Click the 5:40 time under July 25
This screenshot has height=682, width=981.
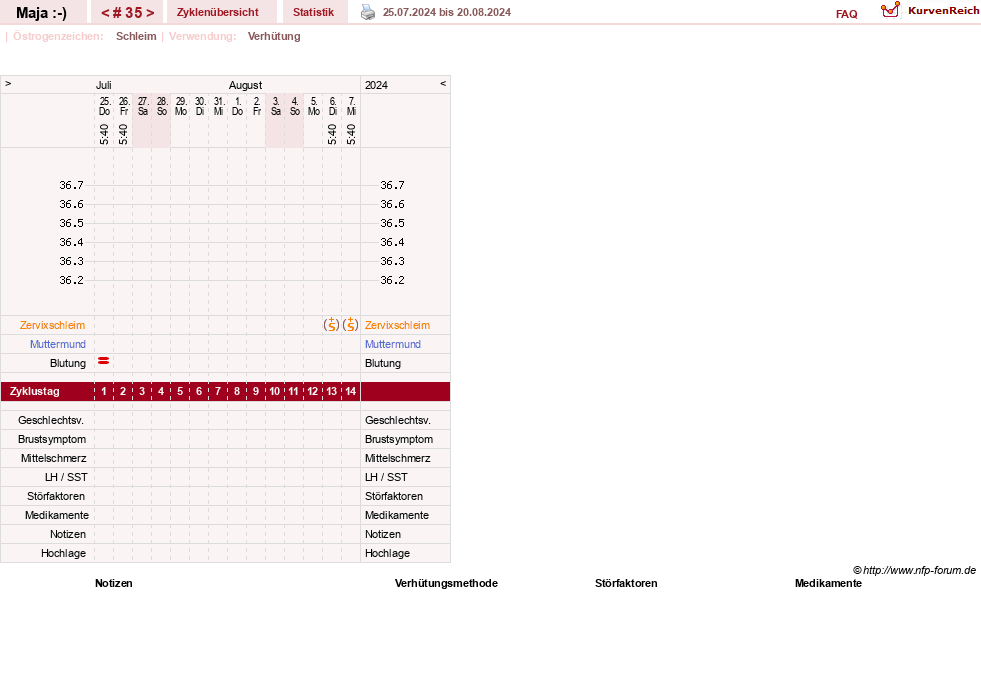[x=104, y=134]
